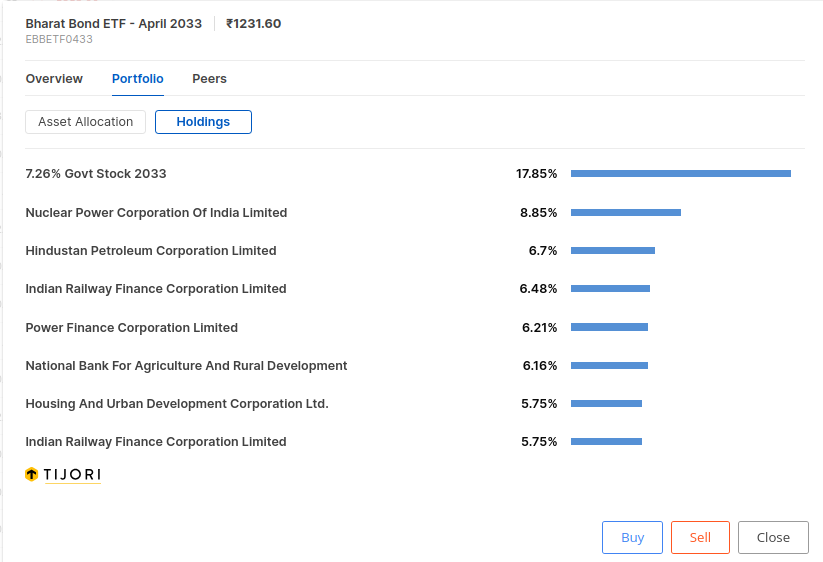The image size is (823, 562).
Task: Select the 7.26% Govt Stock 2033 holding
Action: click(x=96, y=174)
